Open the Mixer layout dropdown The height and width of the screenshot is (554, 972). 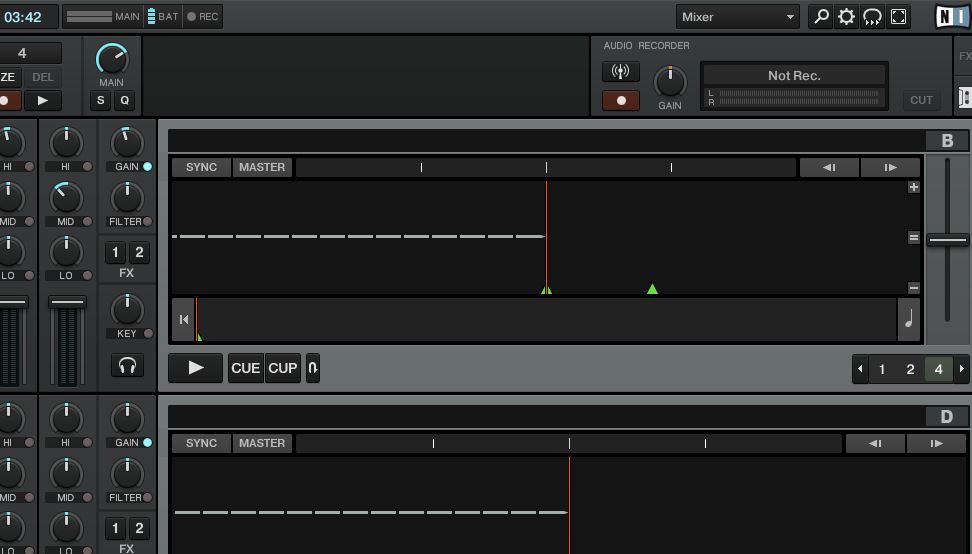pos(737,17)
